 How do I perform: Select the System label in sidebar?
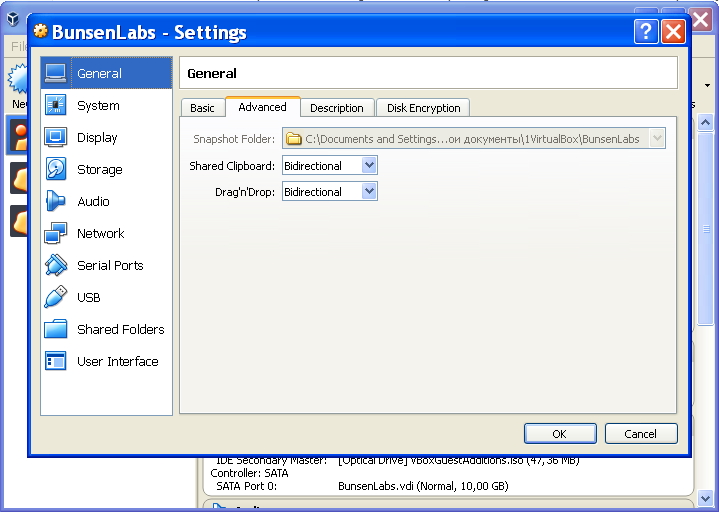point(98,105)
